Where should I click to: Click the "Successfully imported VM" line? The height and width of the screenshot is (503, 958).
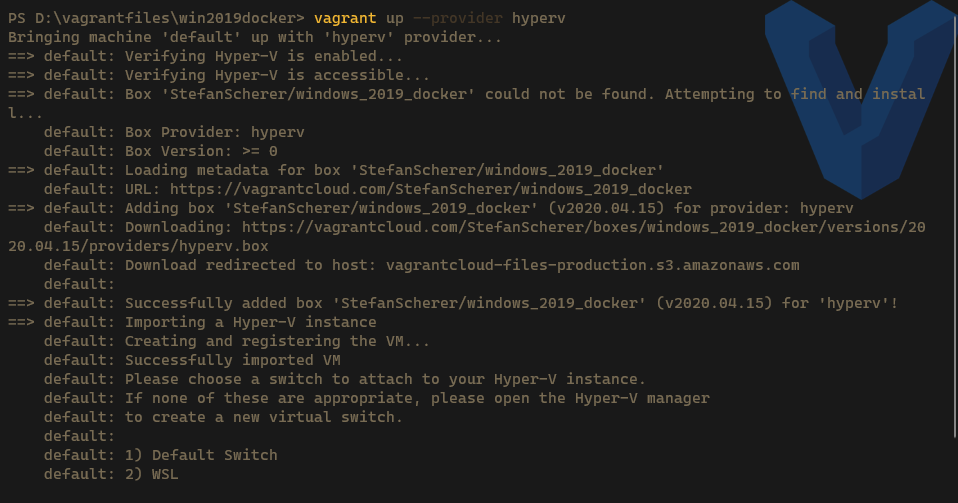click(x=232, y=360)
